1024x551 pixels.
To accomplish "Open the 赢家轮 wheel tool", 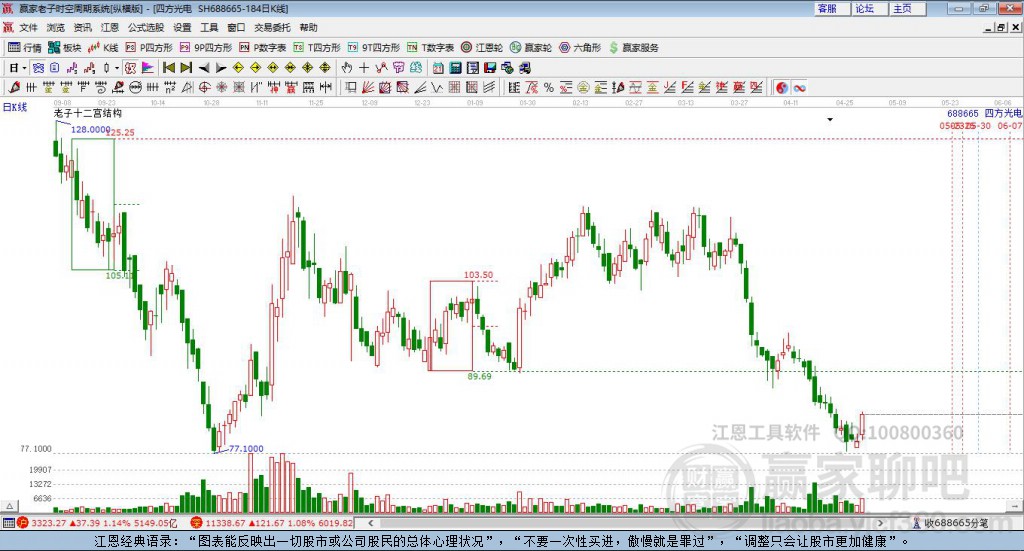I will click(x=531, y=48).
